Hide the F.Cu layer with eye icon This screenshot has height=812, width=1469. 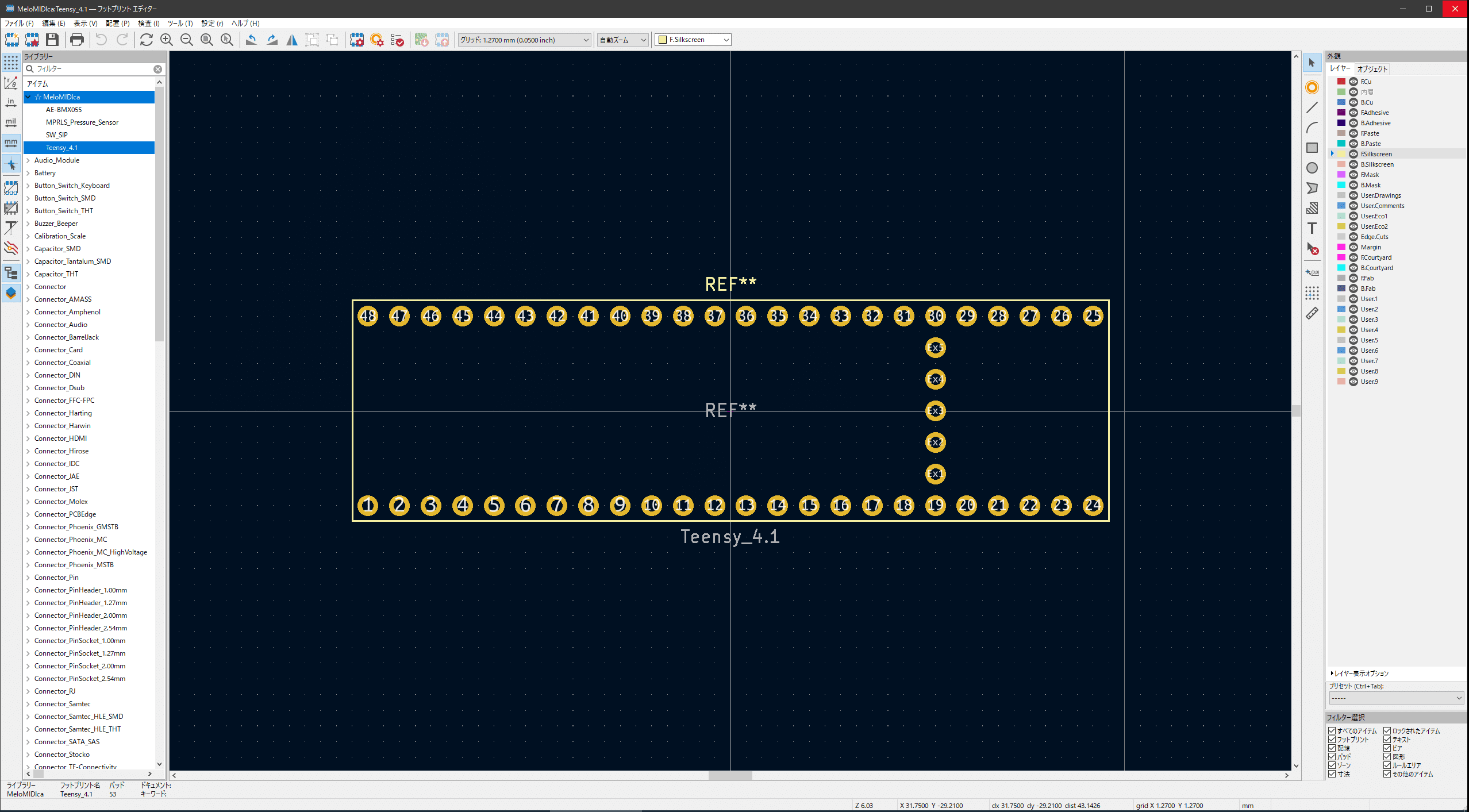coord(1353,82)
